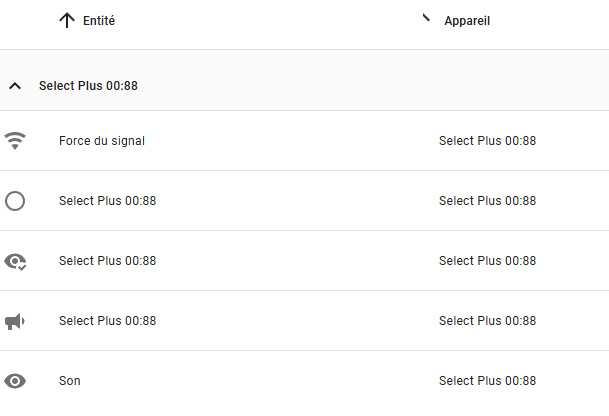Click the Appareil value in the circle icon row

(487, 201)
